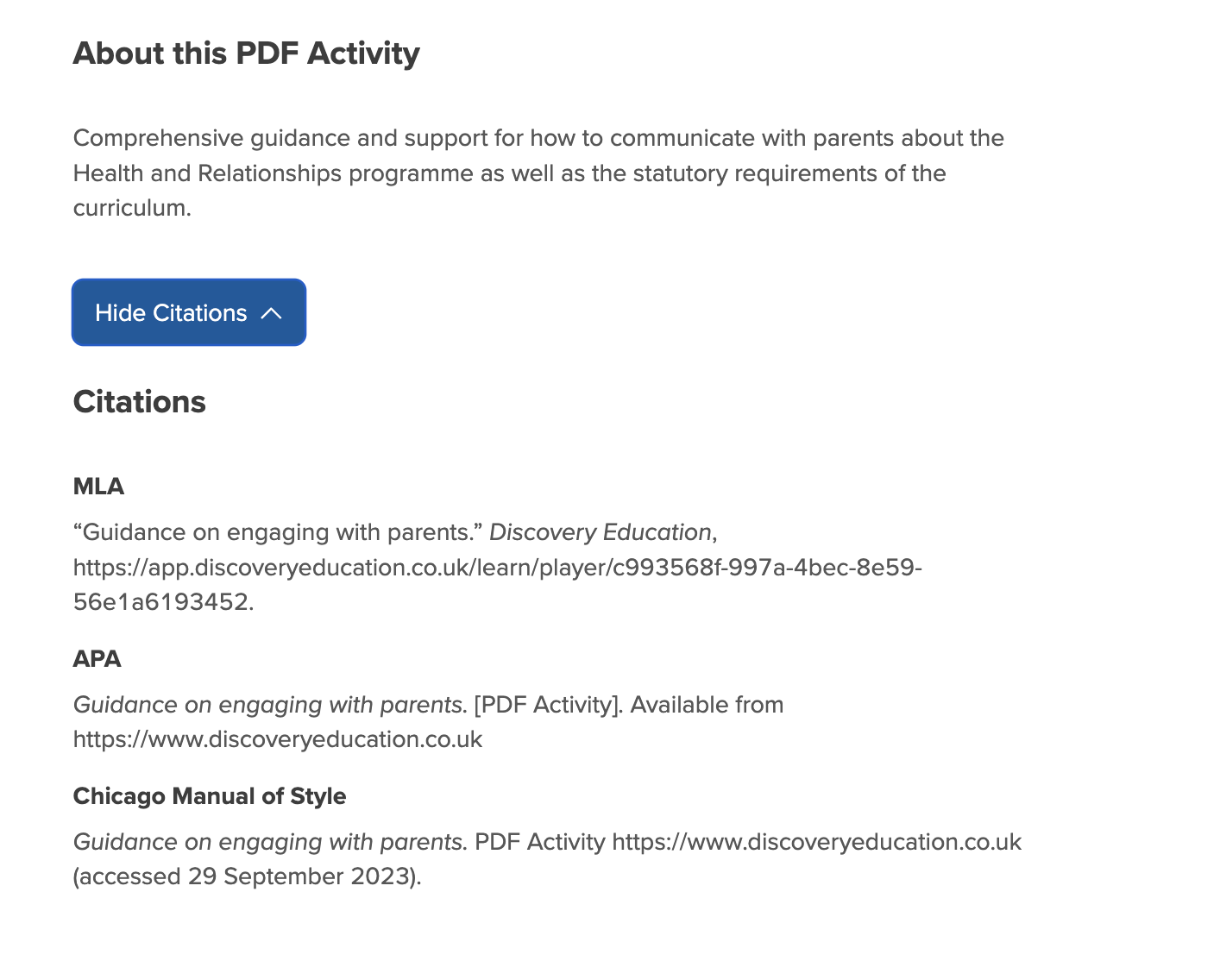Image resolution: width=1220 pixels, height=980 pixels.
Task: Click the Chicago Manual of Style label
Action: click(x=210, y=796)
